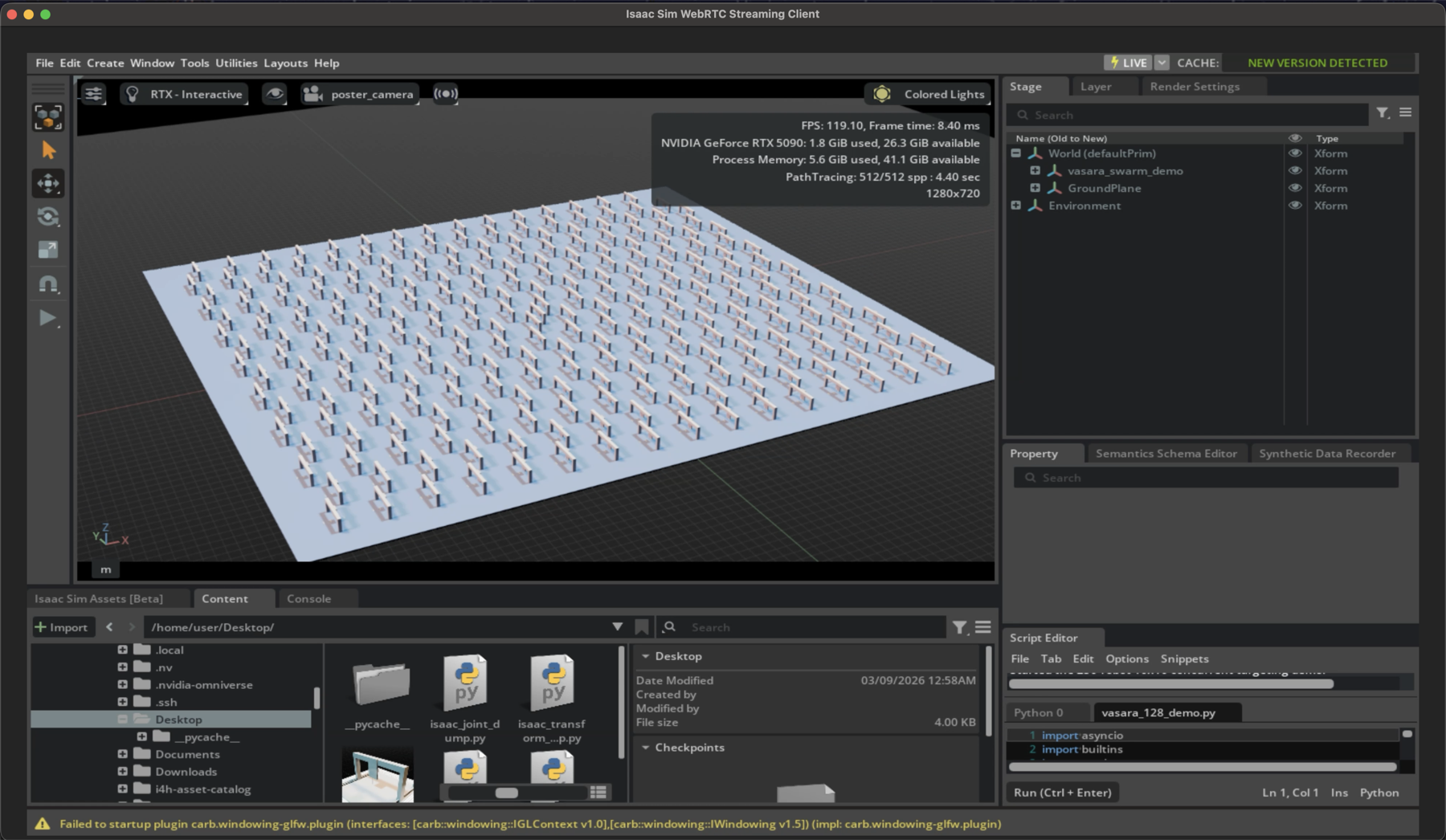
Task: Open the Utilities menu
Action: (236, 63)
